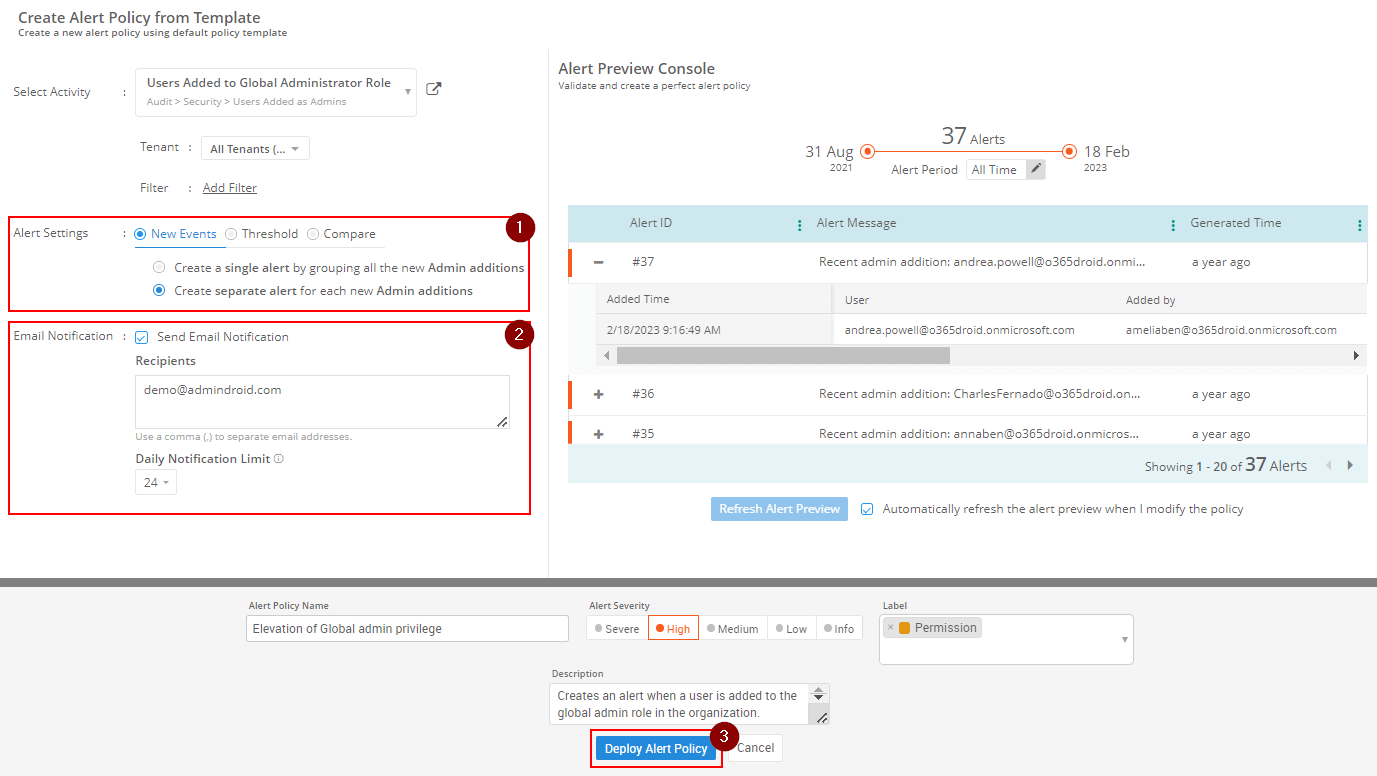This screenshot has height=776, width=1377.
Task: Open Daily Notification Limit dropdown
Action: (156, 483)
